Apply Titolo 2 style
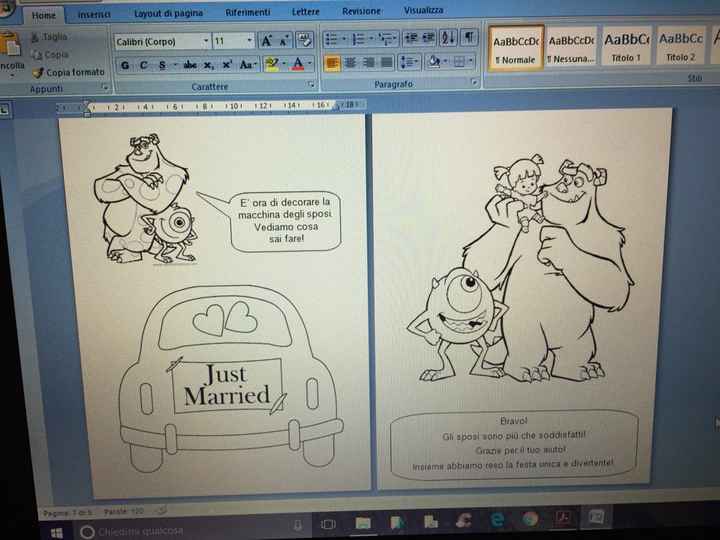Screen dimensions: 720x540 [x=681, y=45]
